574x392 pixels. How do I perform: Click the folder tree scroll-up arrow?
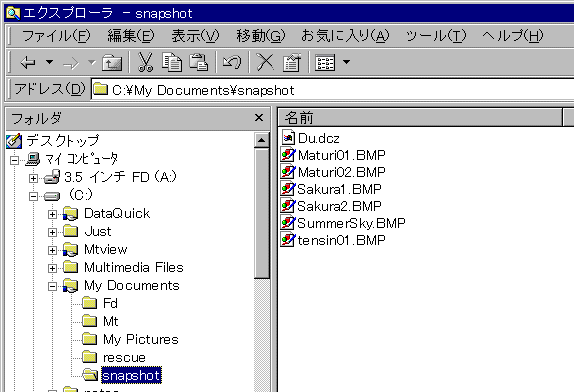tap(261, 140)
